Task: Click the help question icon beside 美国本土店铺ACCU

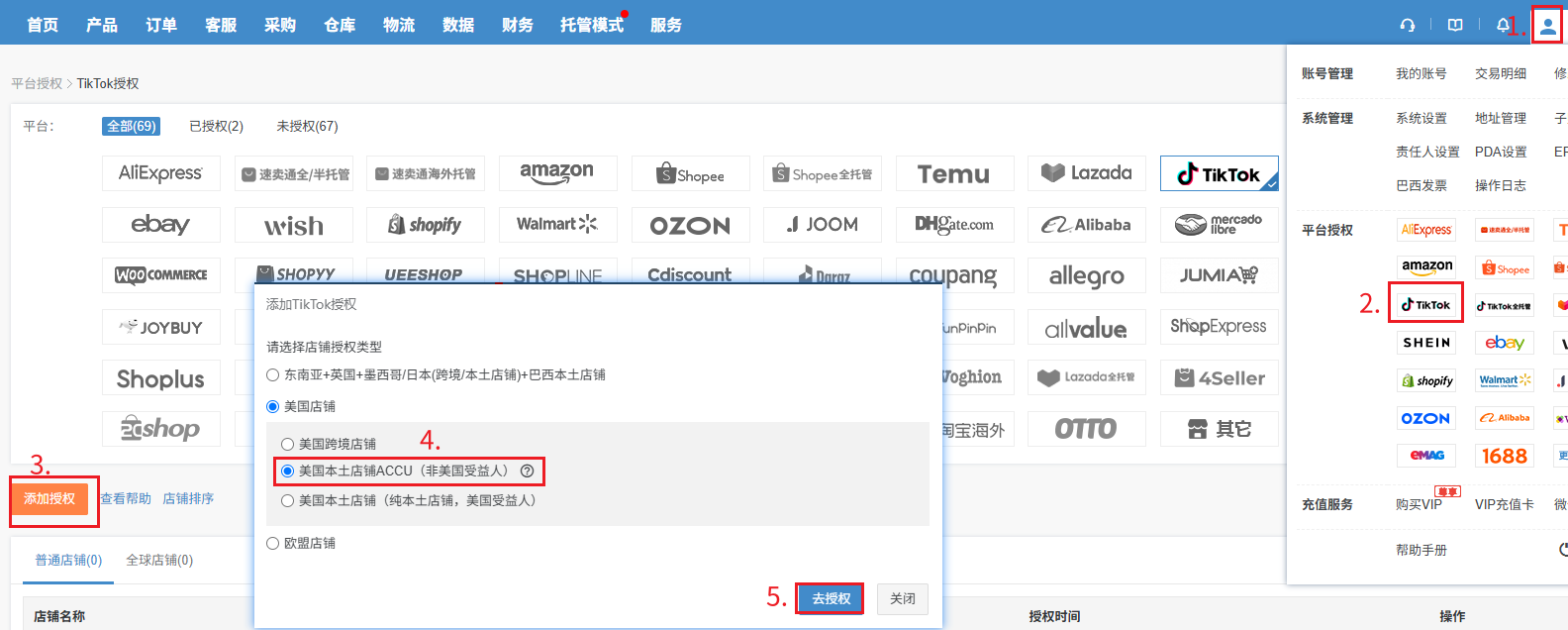Action: [x=528, y=472]
